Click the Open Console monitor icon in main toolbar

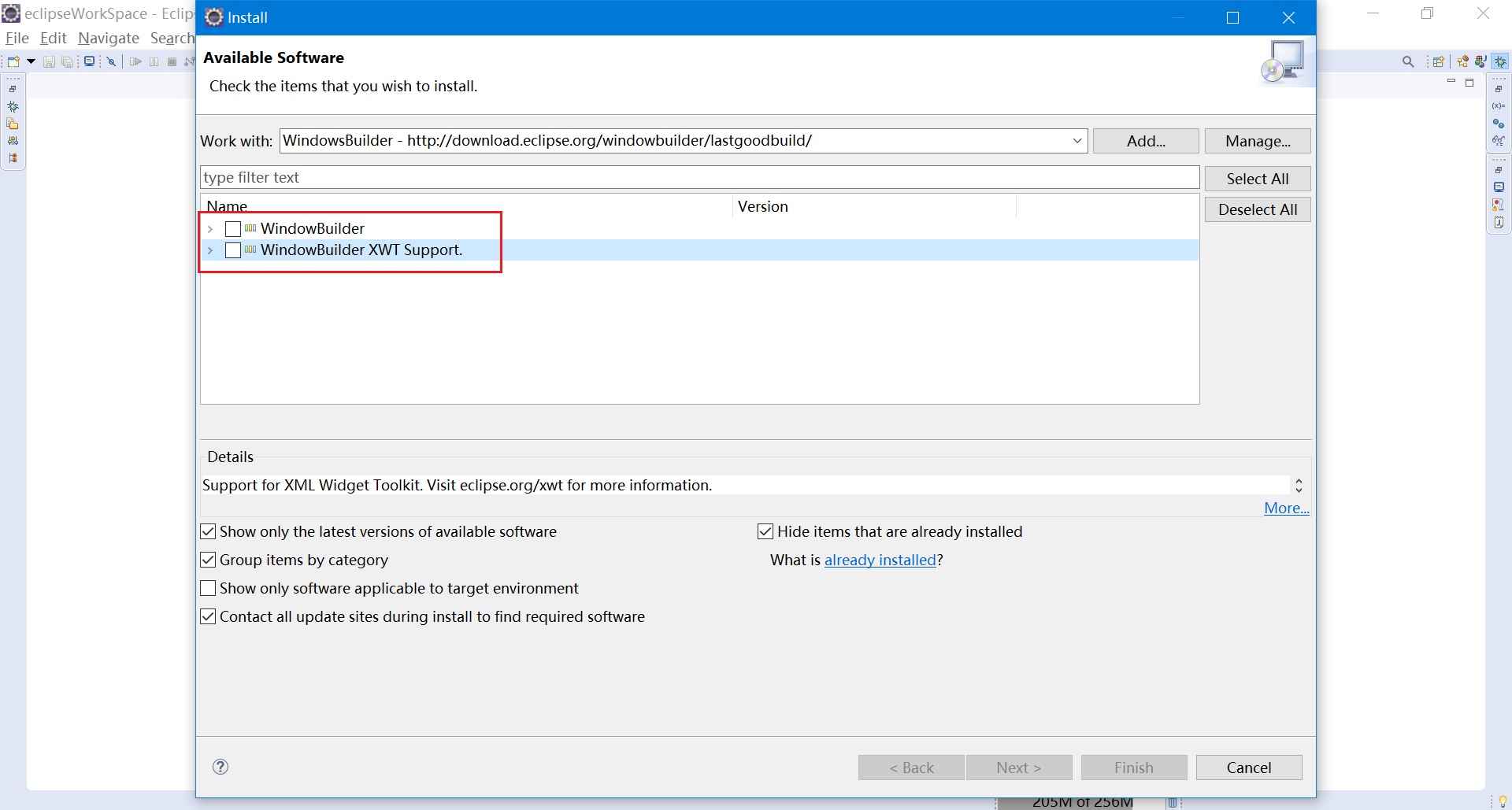point(90,61)
